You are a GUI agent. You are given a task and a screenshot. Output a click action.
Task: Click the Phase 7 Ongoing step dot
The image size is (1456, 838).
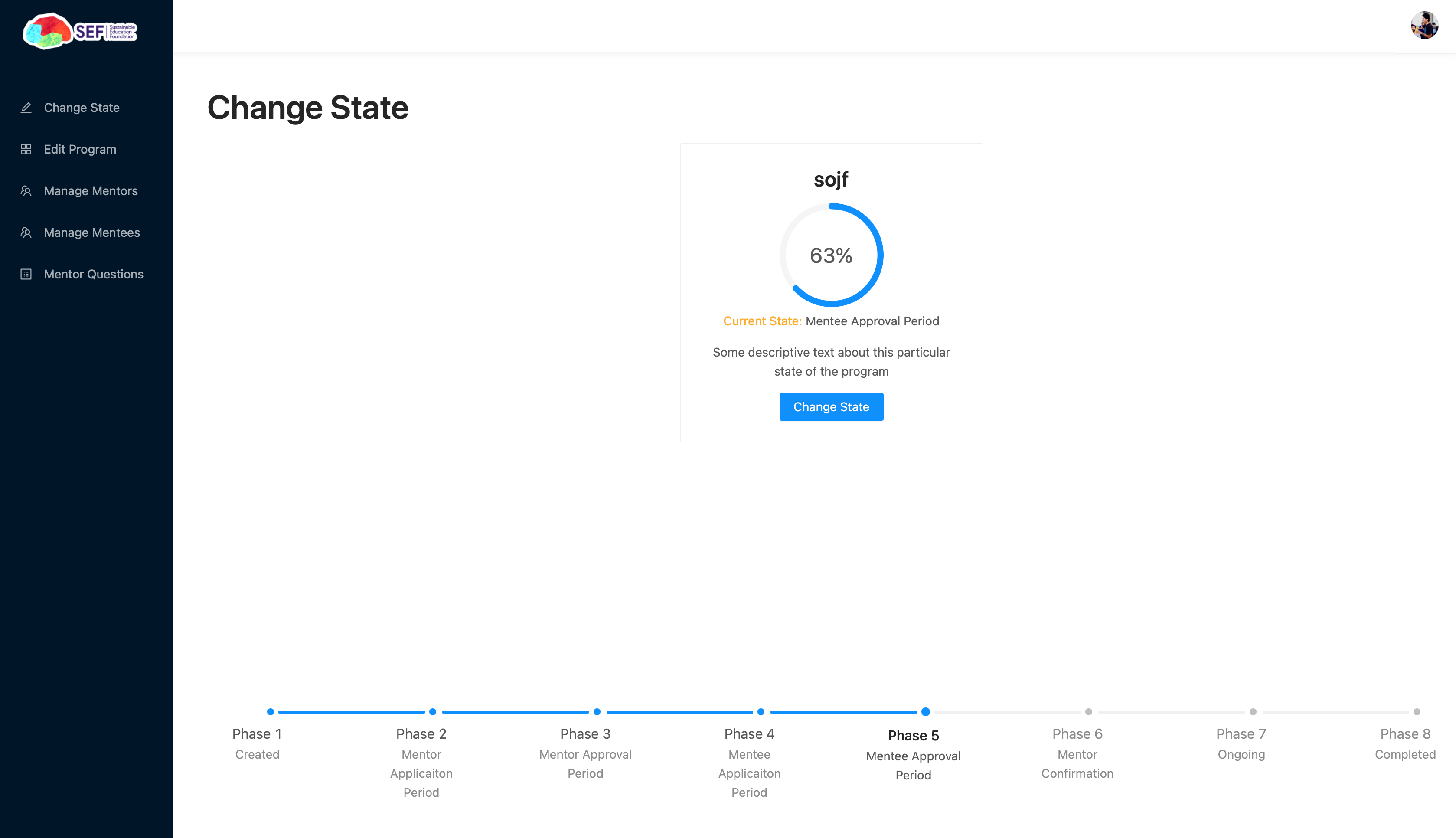(x=1253, y=712)
